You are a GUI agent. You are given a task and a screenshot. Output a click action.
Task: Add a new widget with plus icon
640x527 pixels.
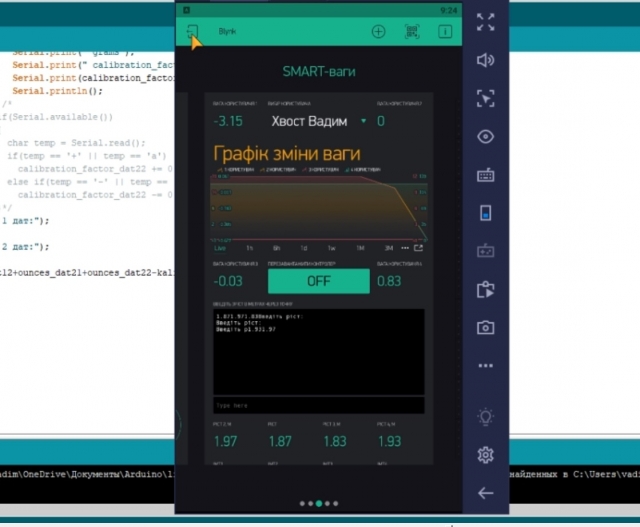pyautogui.click(x=378, y=31)
